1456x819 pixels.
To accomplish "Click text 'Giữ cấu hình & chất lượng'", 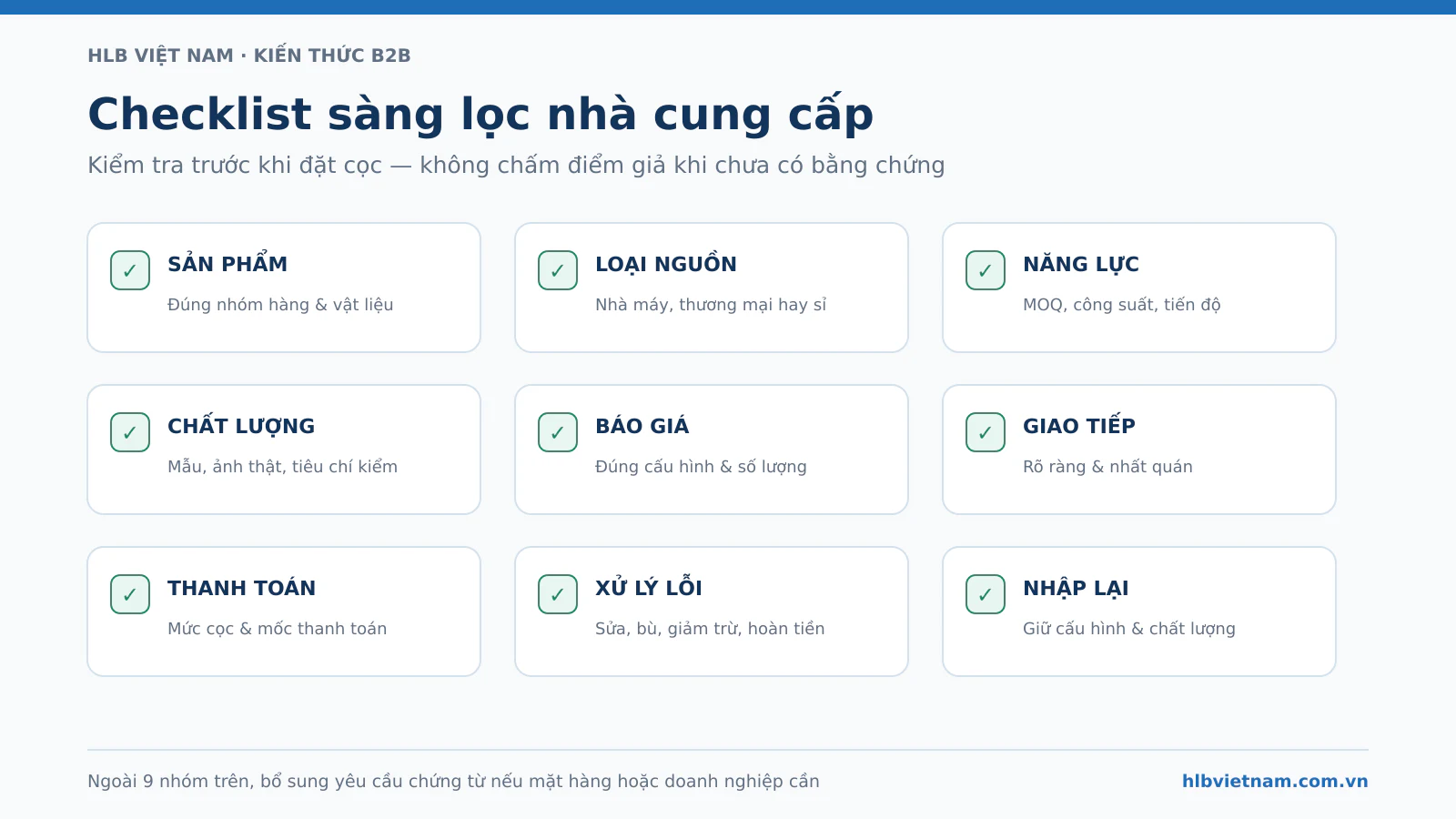I will pyautogui.click(x=1129, y=628).
